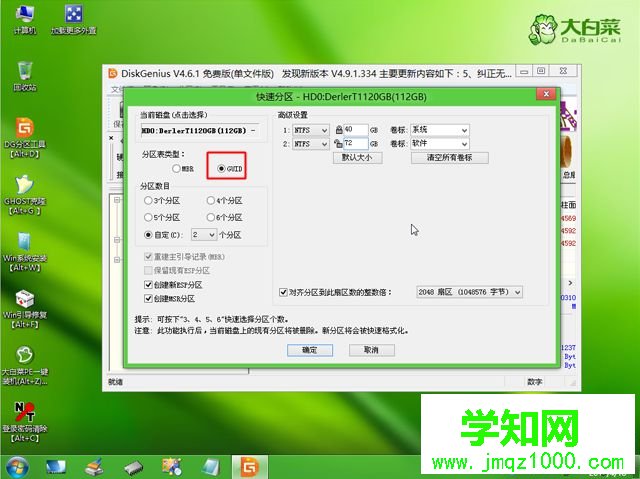Image resolution: width=640 pixels, height=479 pixels.
Task: Click the DiskGenius title bar logo
Action: click(113, 73)
